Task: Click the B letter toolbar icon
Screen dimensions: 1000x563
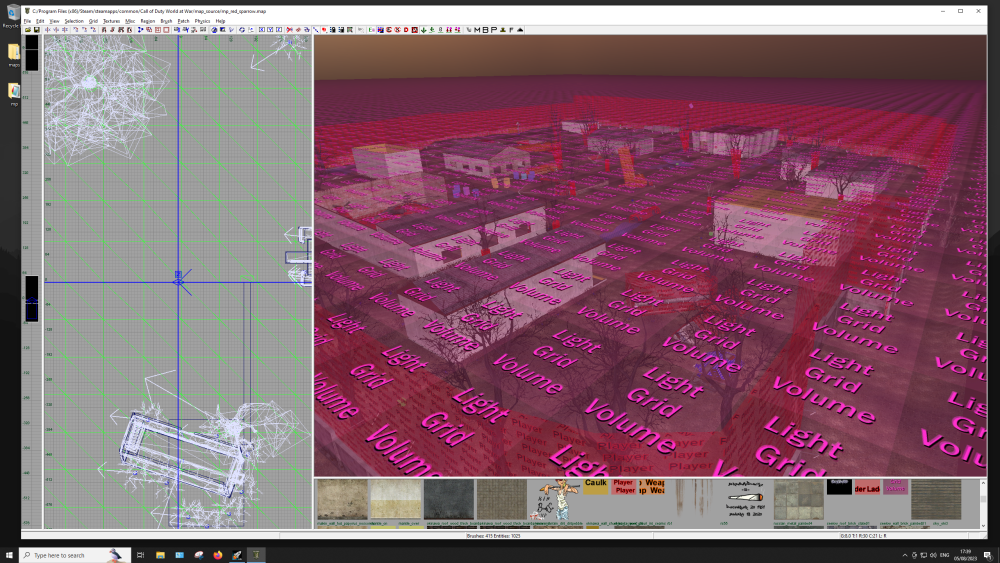Action: click(485, 29)
